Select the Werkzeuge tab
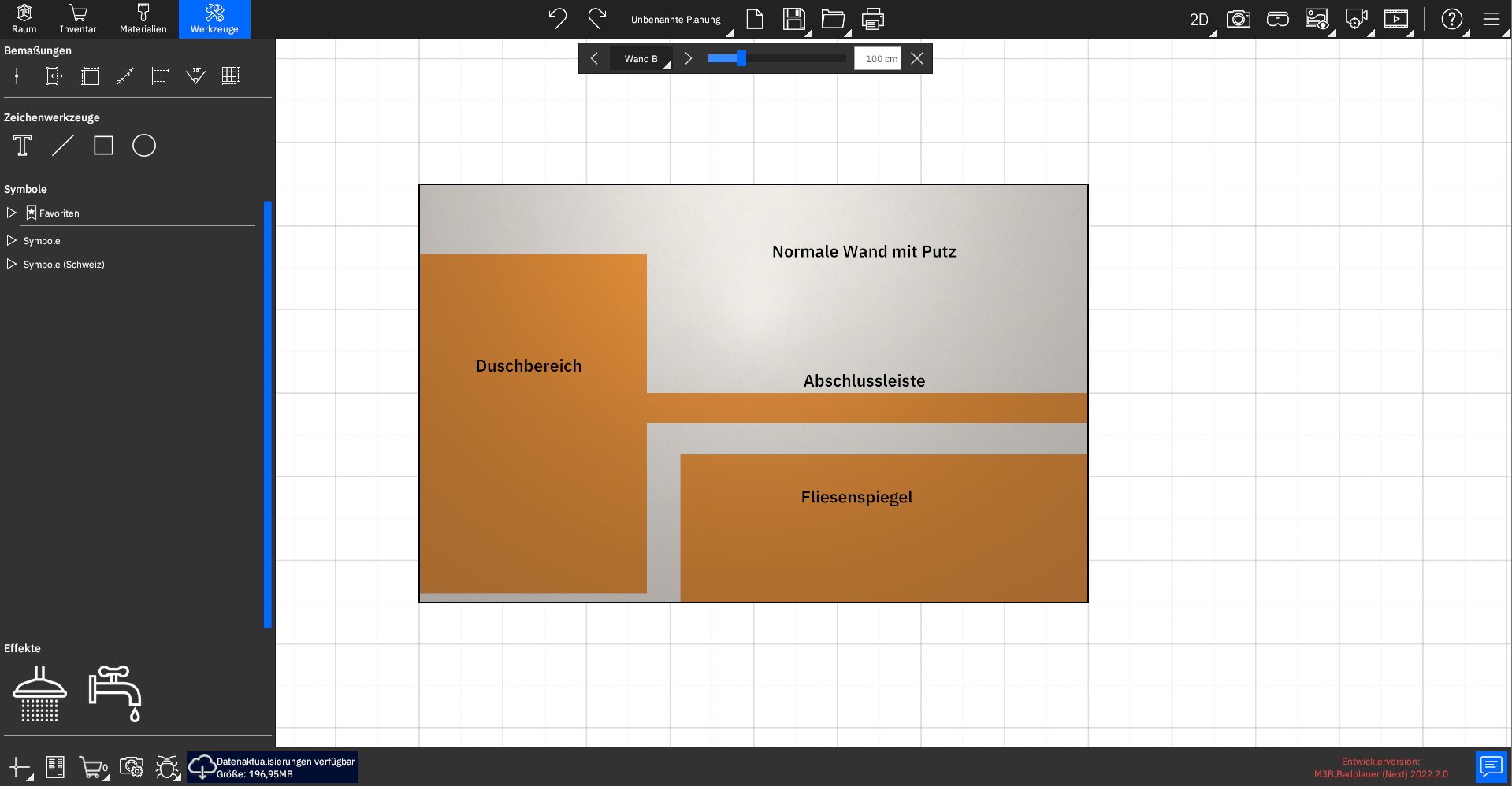 214,19
